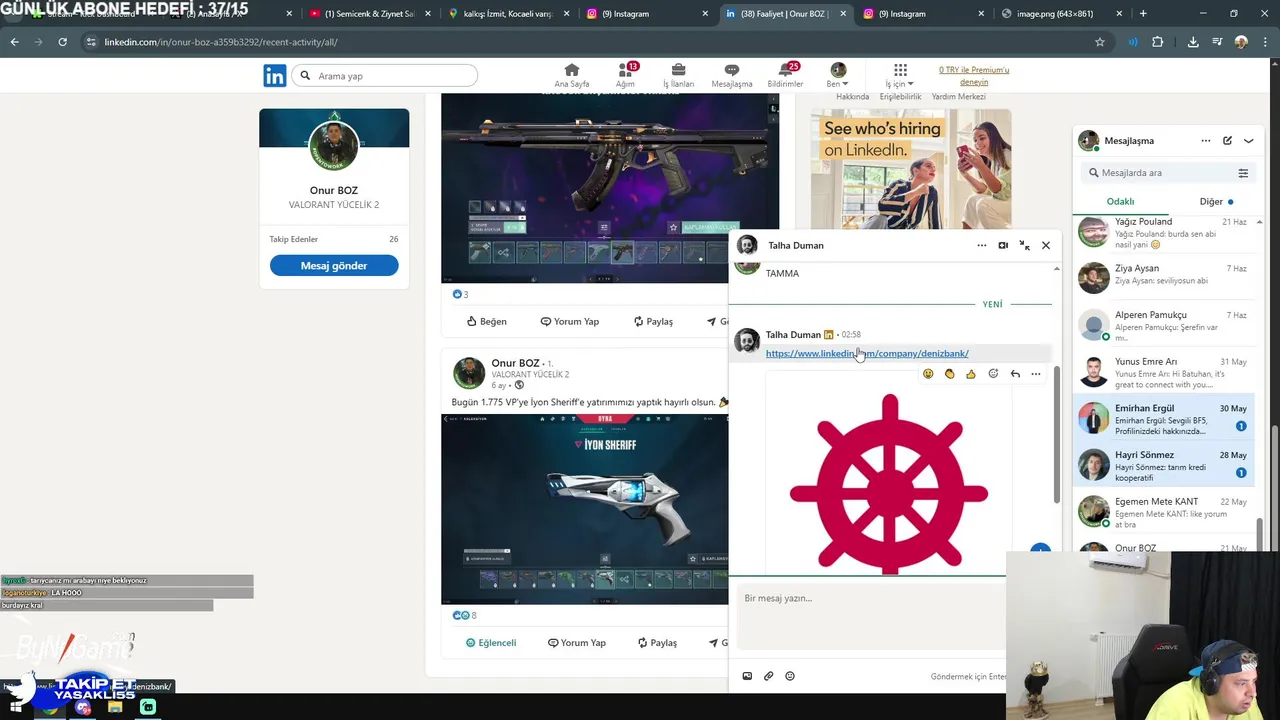The image size is (1280, 720).
Task: Open Onur BOZ profile card name
Action: click(x=334, y=190)
